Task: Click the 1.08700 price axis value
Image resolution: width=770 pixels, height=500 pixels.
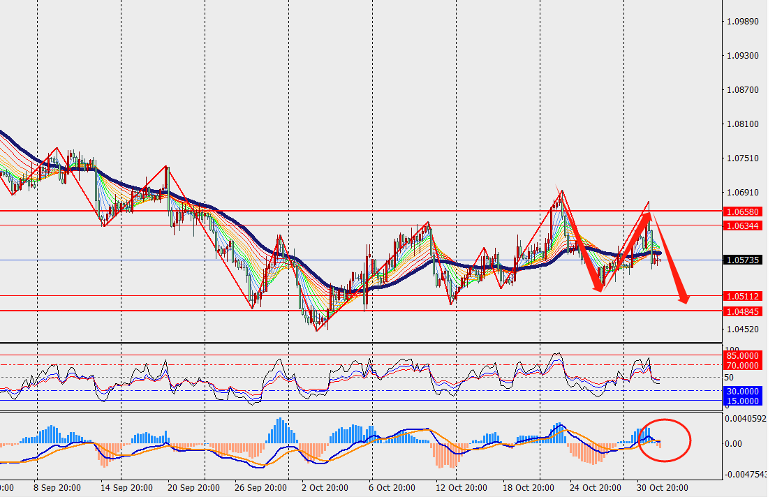Action: [742, 90]
